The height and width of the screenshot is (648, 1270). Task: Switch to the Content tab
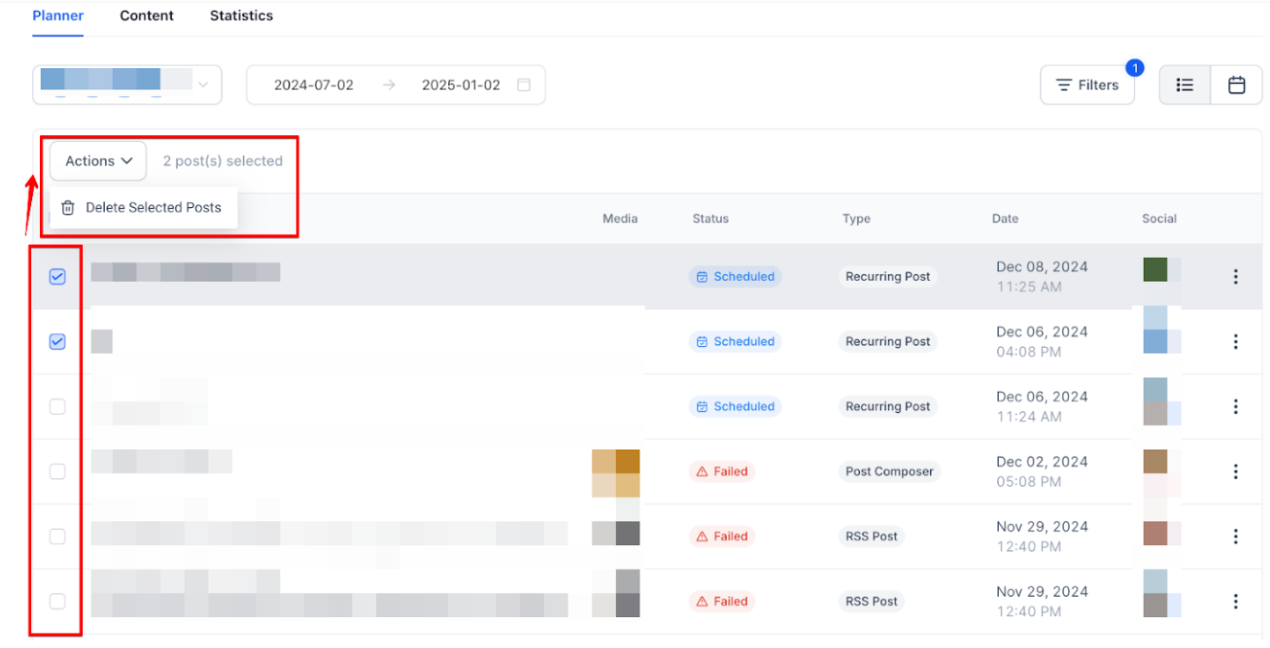point(146,16)
